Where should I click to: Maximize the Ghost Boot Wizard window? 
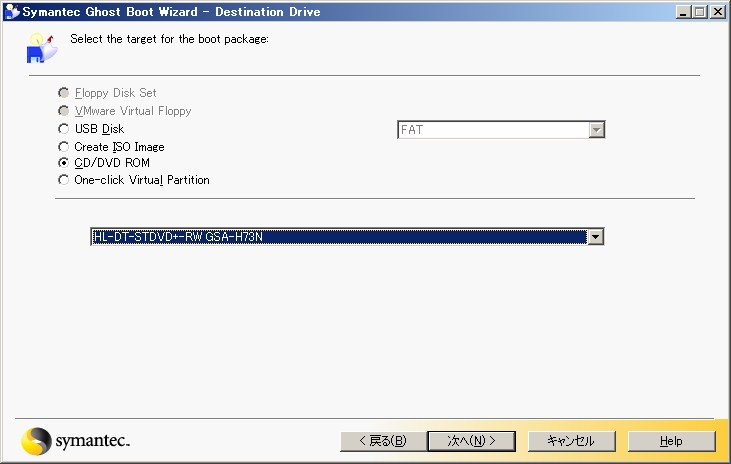[x=699, y=11]
